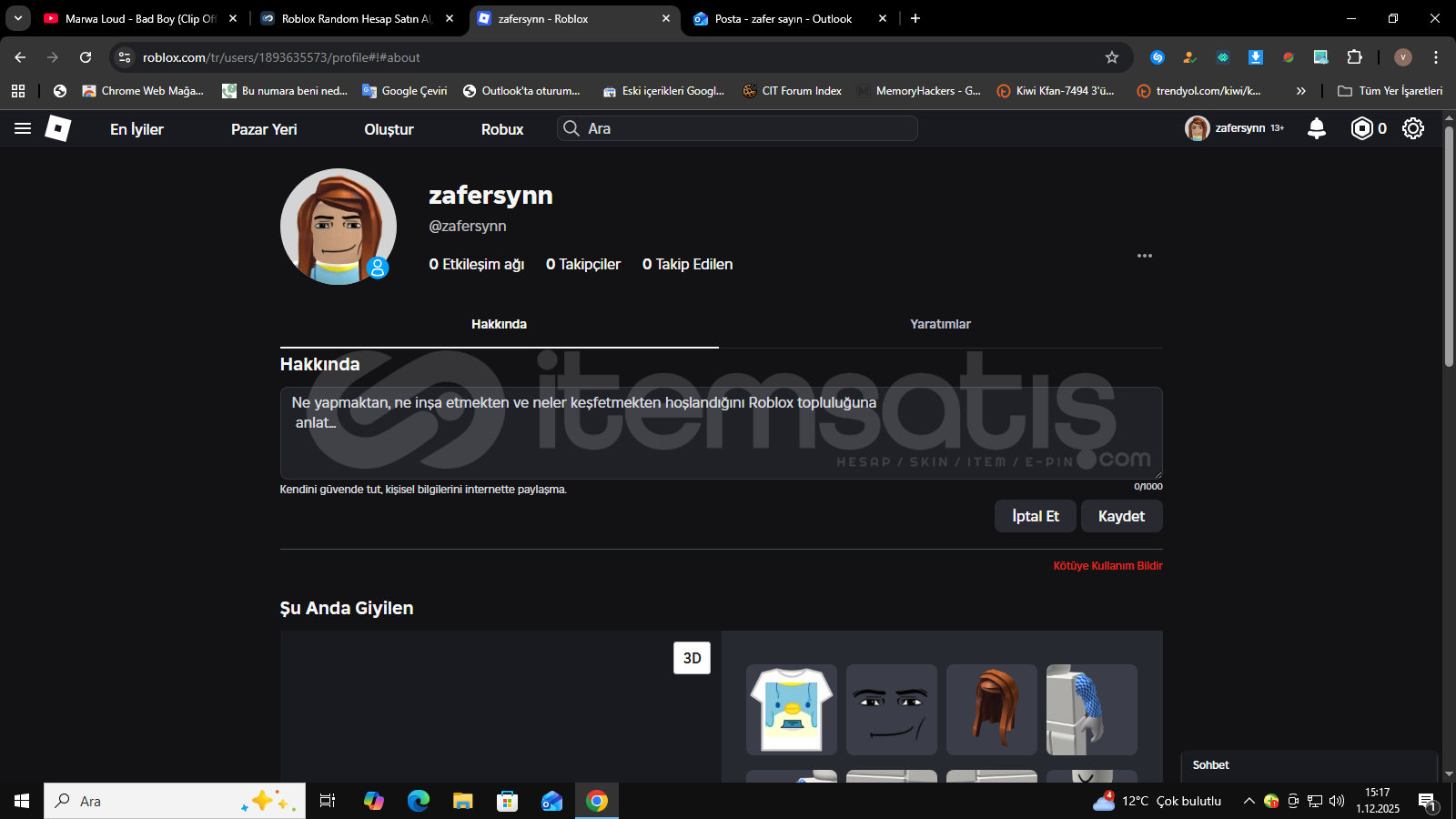
Task: Toggle the 3D avatar view
Action: click(x=692, y=658)
